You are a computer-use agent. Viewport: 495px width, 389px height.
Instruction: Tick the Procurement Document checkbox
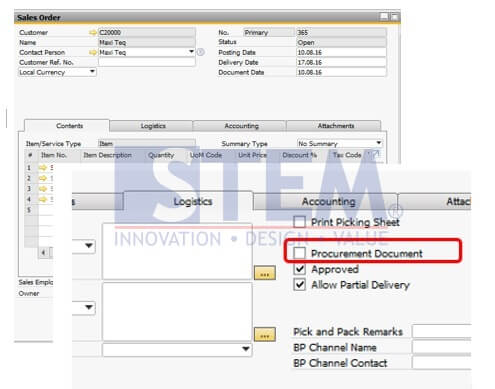point(299,253)
